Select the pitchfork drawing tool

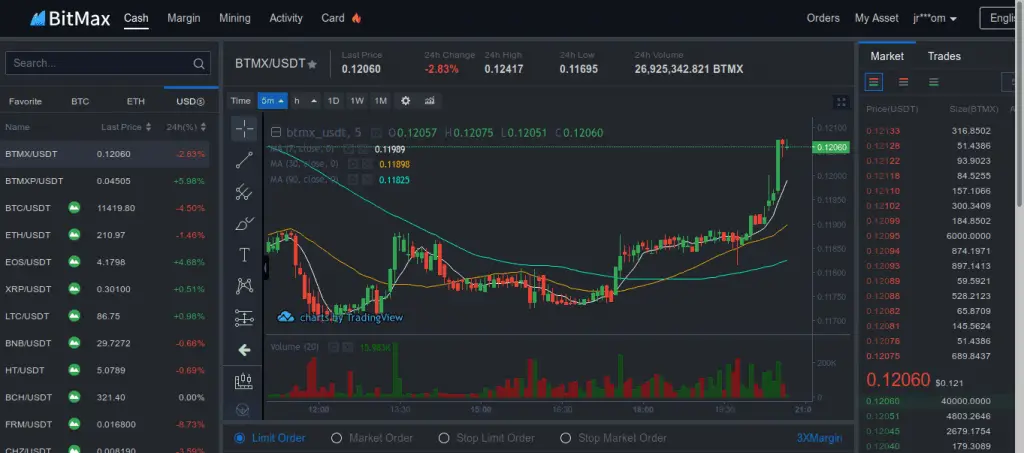click(x=244, y=192)
